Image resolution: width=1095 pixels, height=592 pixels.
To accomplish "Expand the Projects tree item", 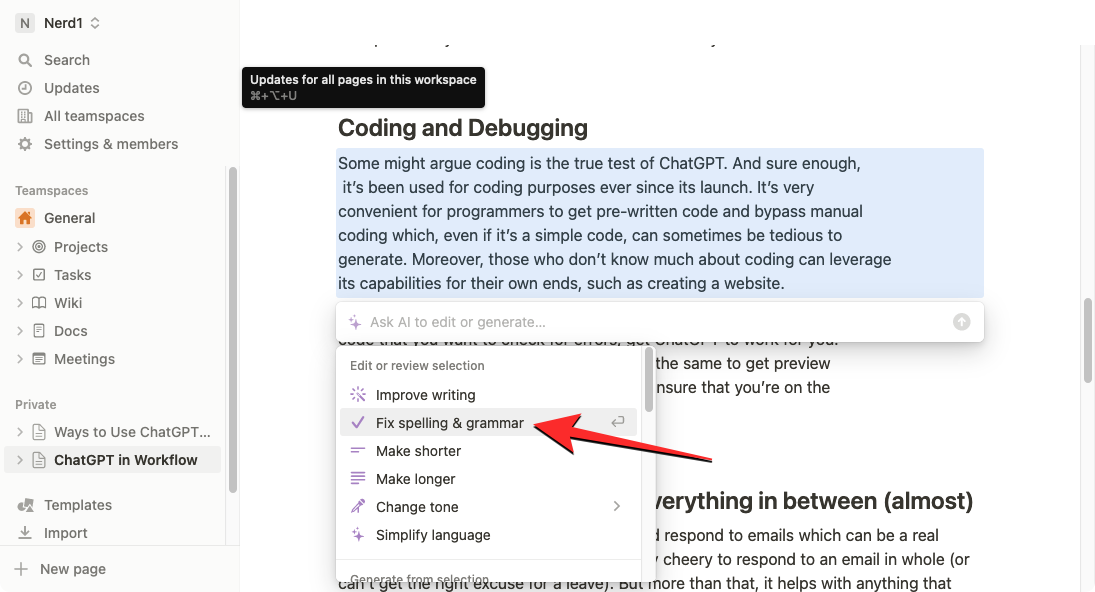I will [x=20, y=246].
